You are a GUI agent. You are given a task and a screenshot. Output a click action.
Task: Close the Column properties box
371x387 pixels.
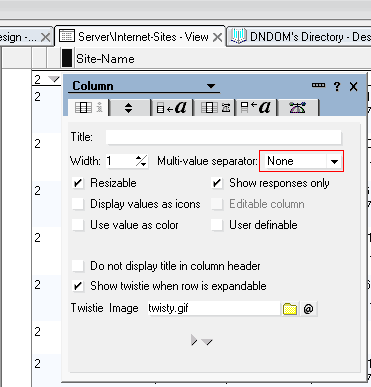[353, 87]
